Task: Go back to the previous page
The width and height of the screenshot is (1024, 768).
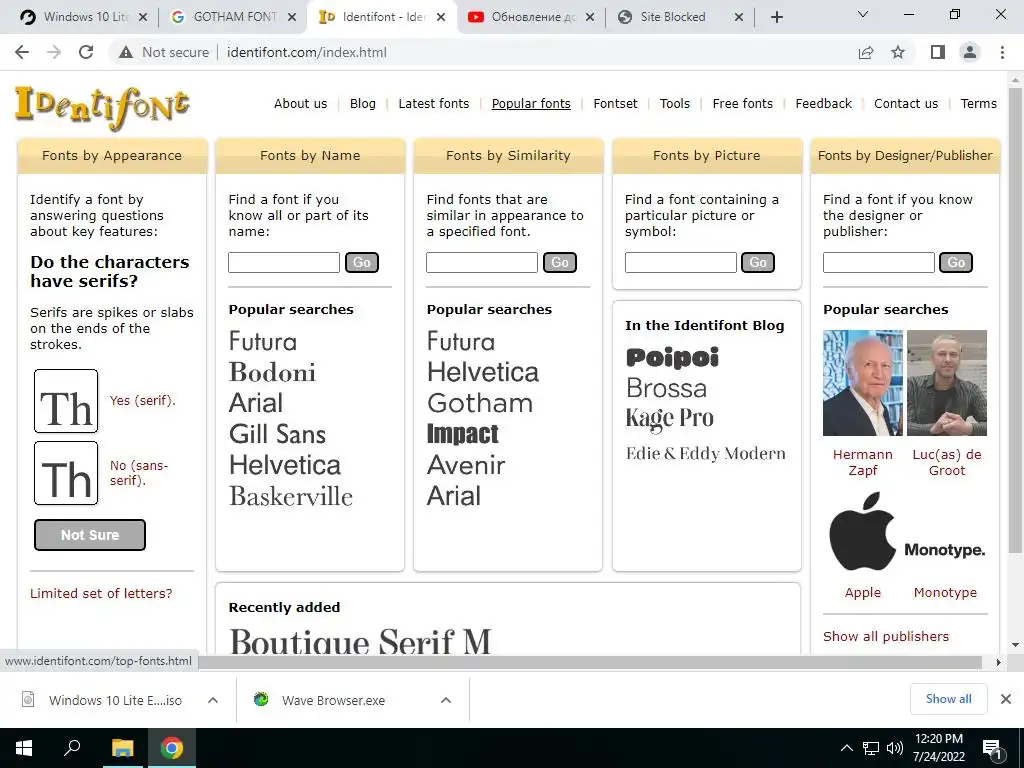Action: click(x=22, y=52)
